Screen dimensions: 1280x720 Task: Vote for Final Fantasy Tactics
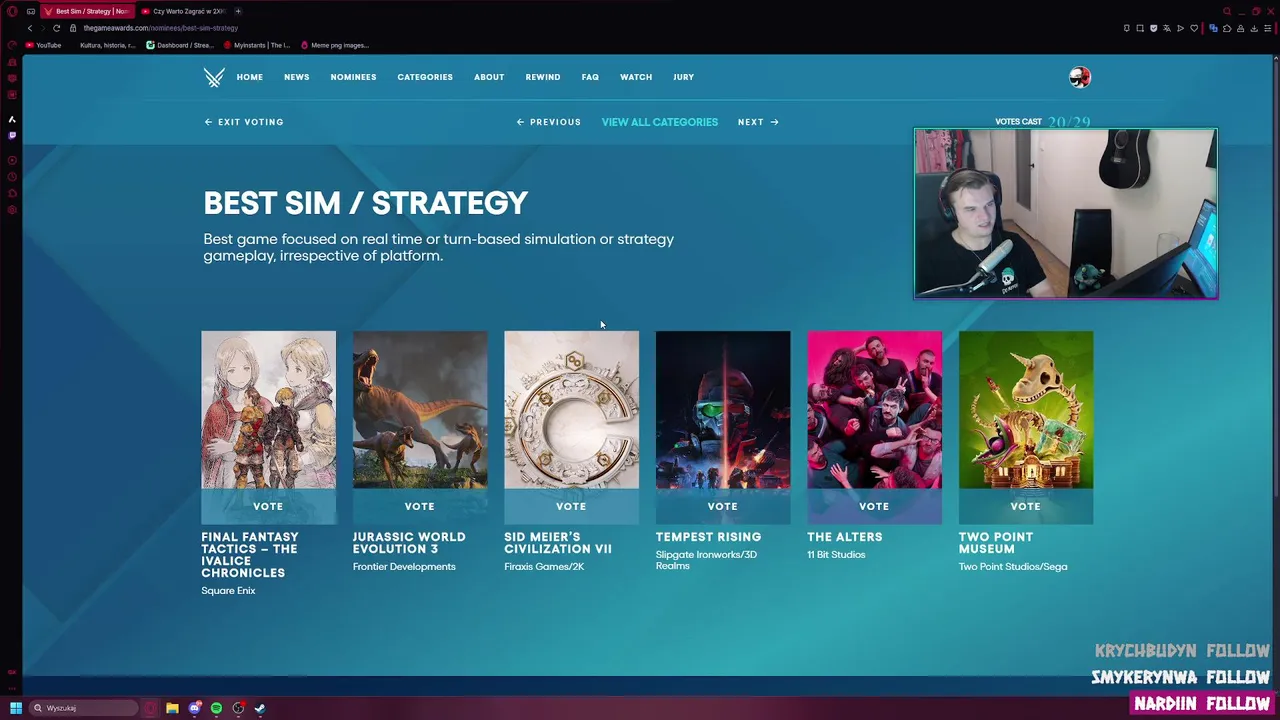[x=268, y=506]
